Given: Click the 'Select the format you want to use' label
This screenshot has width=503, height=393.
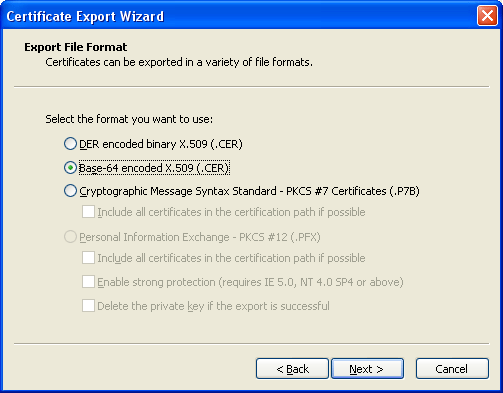Looking at the screenshot, I should [129, 119].
